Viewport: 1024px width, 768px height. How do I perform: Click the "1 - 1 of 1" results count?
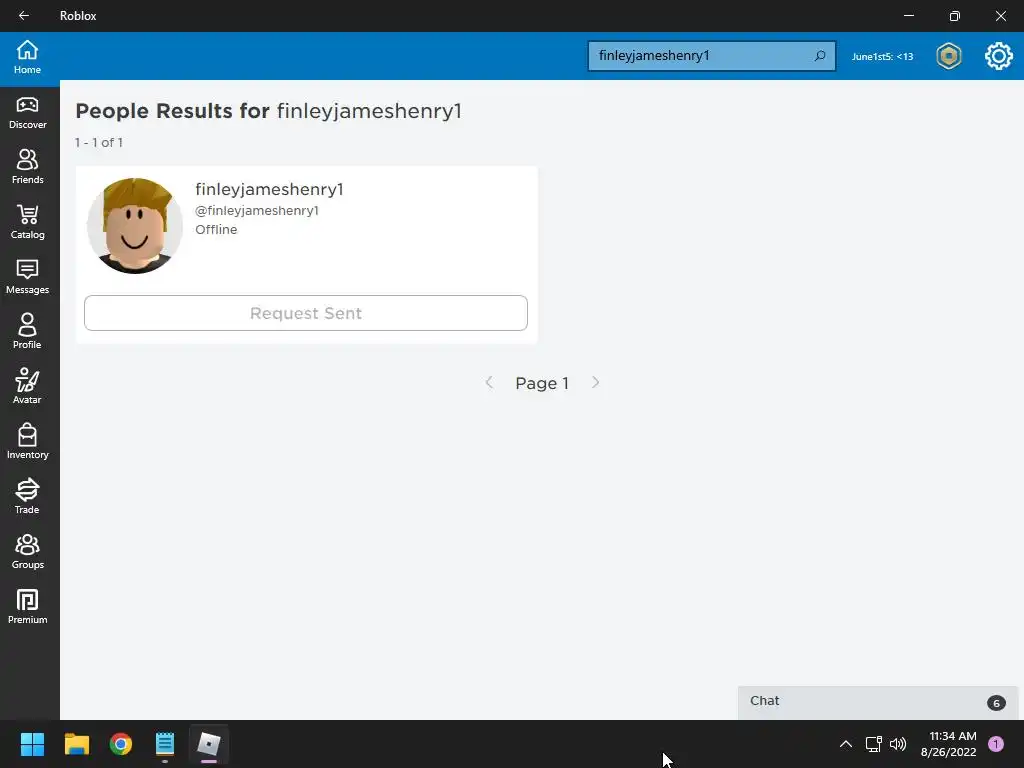(x=99, y=142)
